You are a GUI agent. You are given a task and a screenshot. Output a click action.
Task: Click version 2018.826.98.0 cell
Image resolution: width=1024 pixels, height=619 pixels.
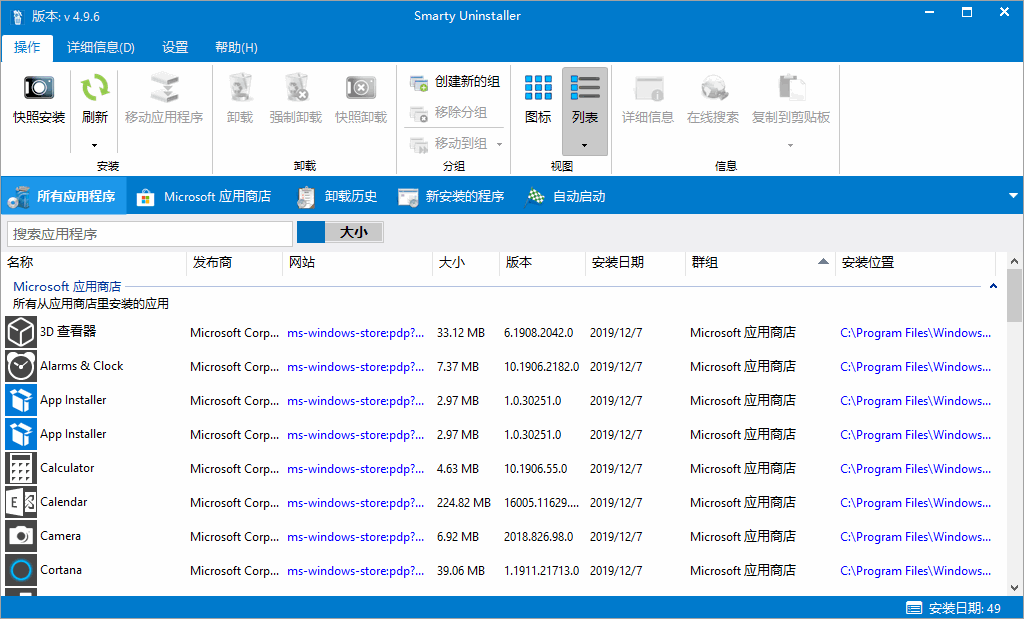coord(539,536)
